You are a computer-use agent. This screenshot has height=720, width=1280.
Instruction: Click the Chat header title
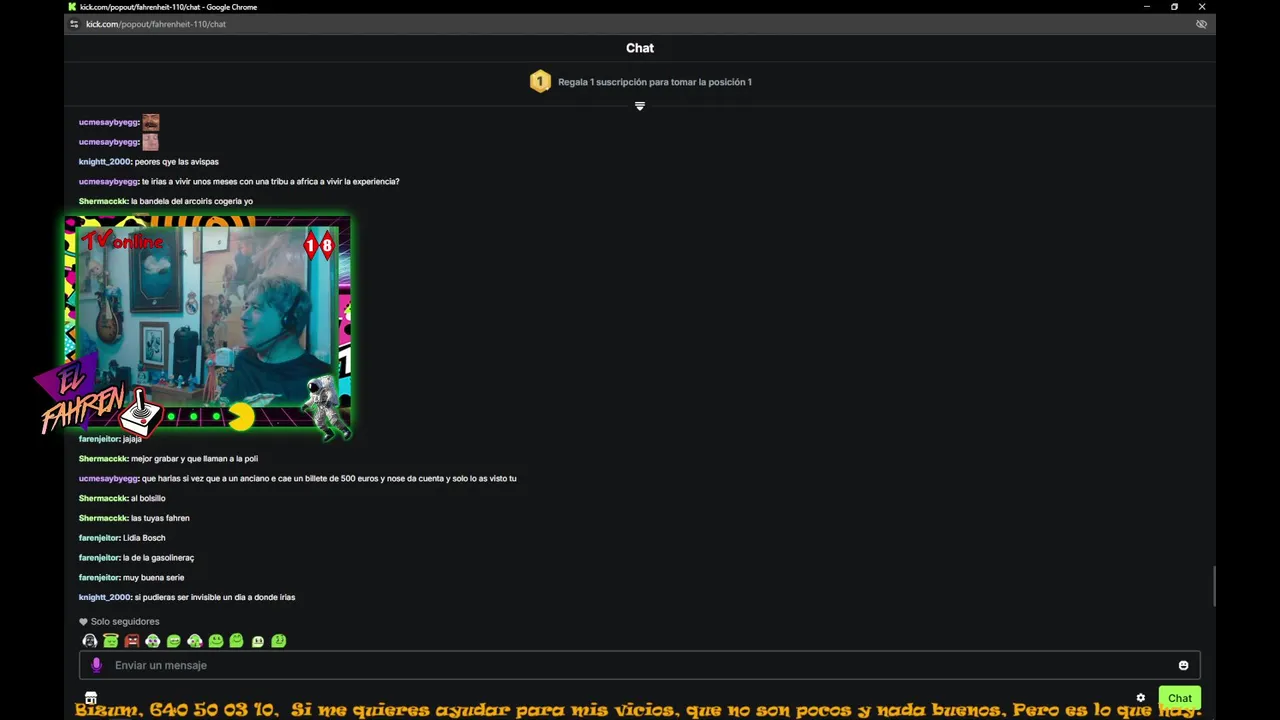tap(640, 48)
